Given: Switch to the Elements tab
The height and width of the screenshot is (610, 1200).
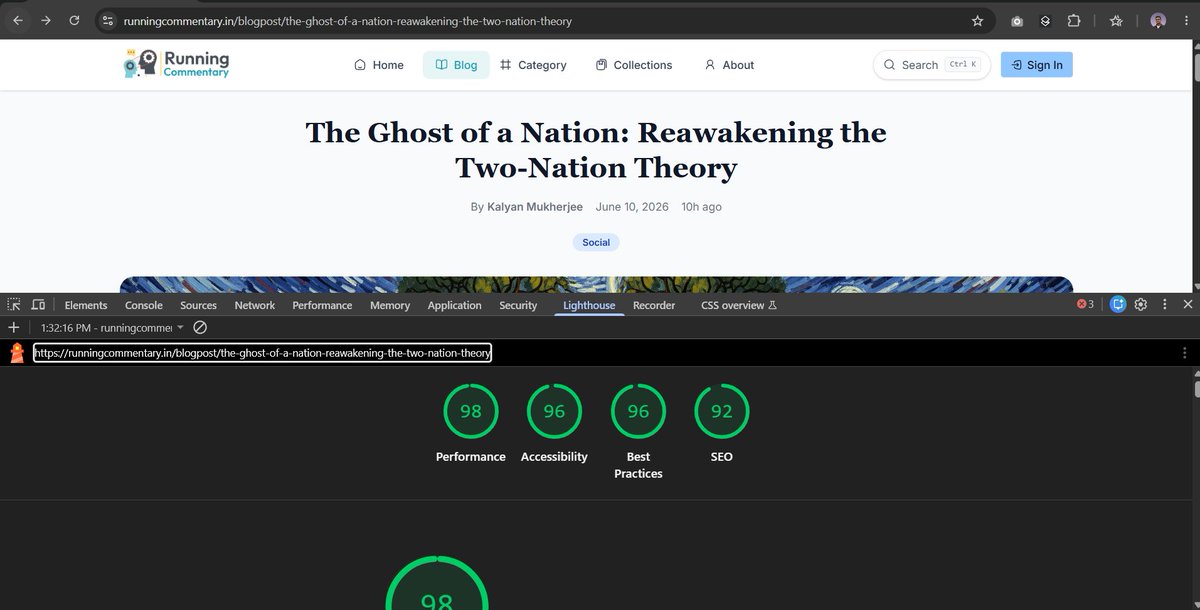Looking at the screenshot, I should 86,305.
